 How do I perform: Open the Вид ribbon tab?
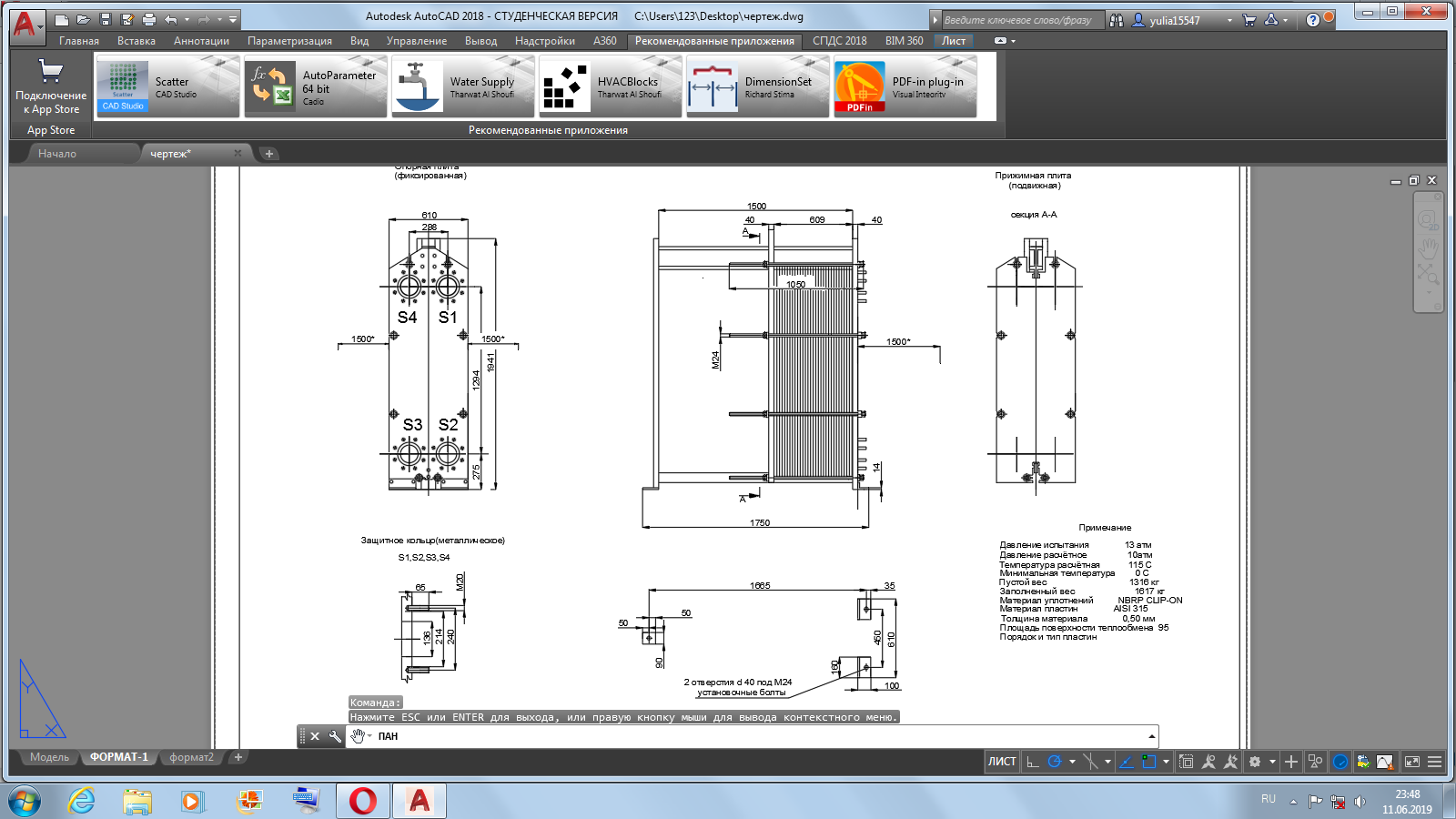pos(359,41)
